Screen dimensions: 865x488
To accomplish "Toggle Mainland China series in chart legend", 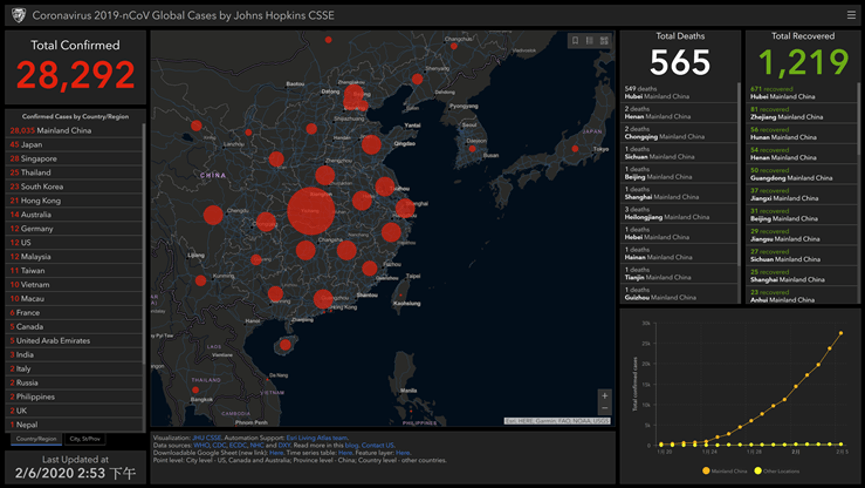I will 724,471.
